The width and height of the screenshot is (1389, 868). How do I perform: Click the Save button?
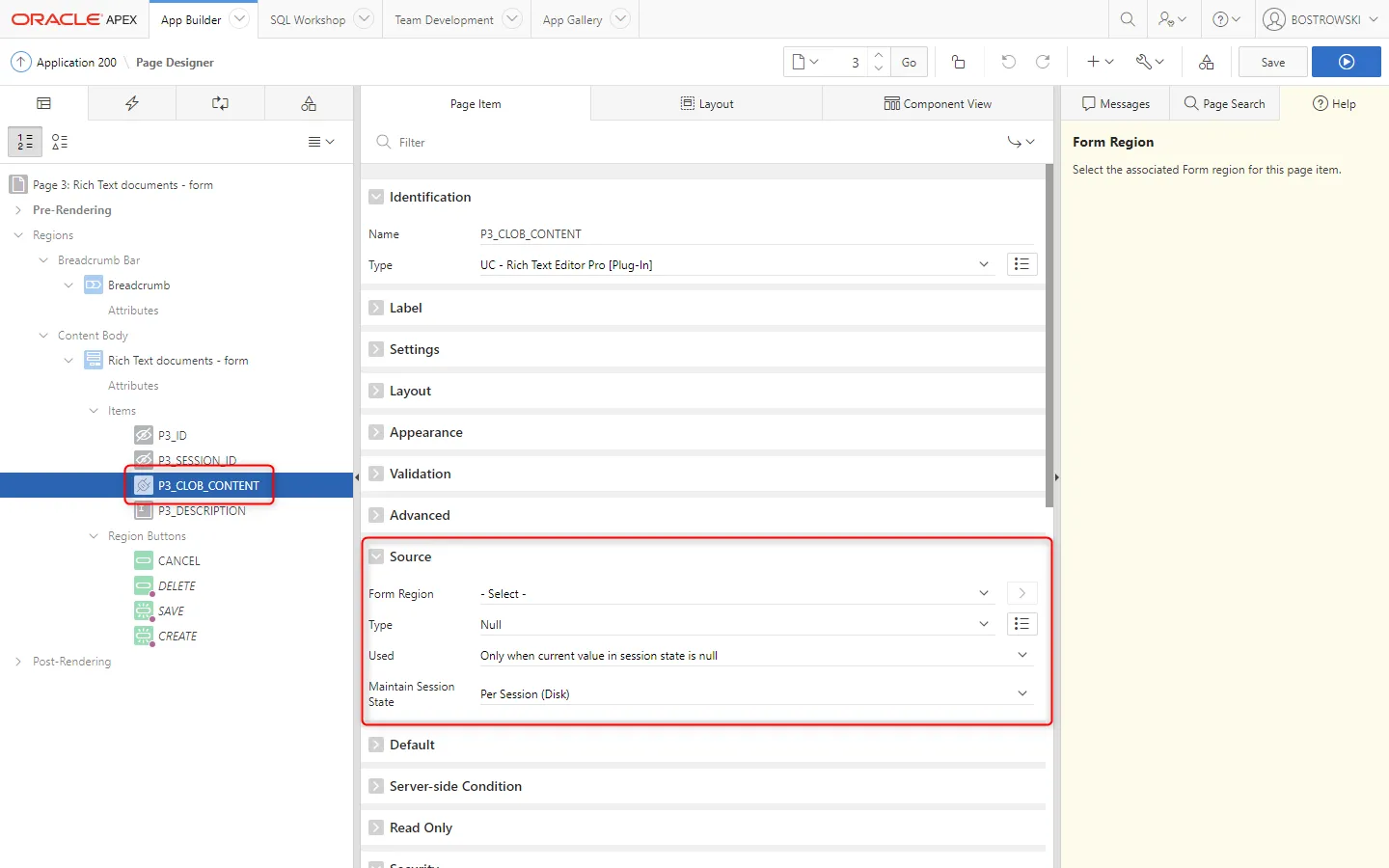coord(1272,62)
